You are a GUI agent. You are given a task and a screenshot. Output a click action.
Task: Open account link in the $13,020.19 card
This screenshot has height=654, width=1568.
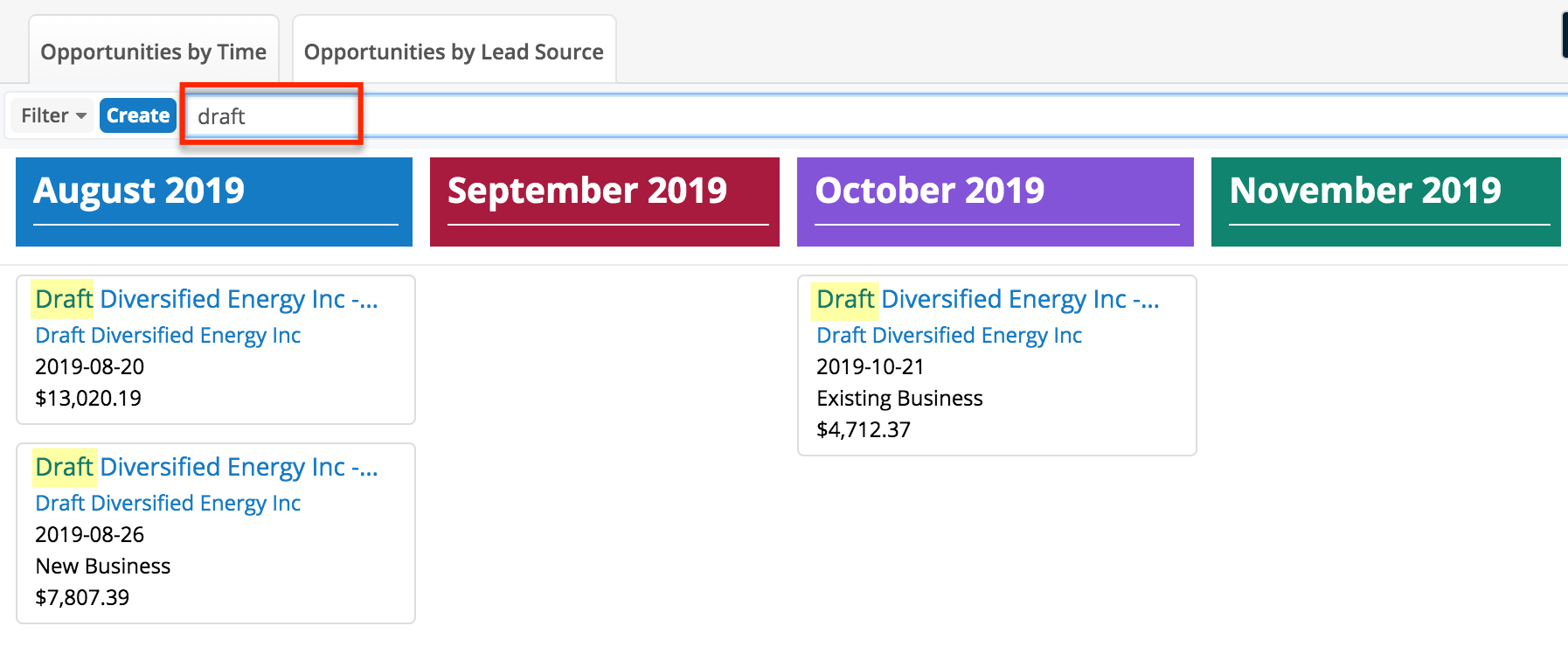point(168,336)
